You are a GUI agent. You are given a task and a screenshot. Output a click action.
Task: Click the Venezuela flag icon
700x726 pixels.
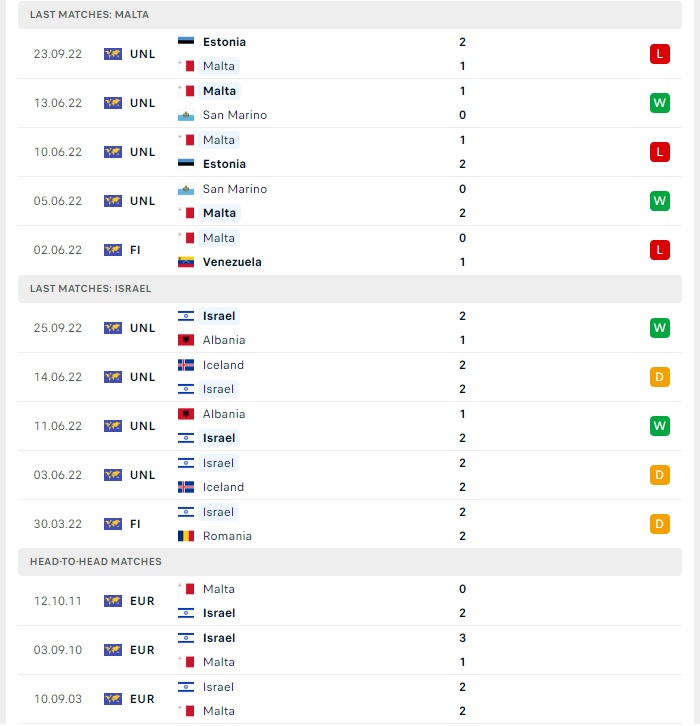click(x=186, y=262)
